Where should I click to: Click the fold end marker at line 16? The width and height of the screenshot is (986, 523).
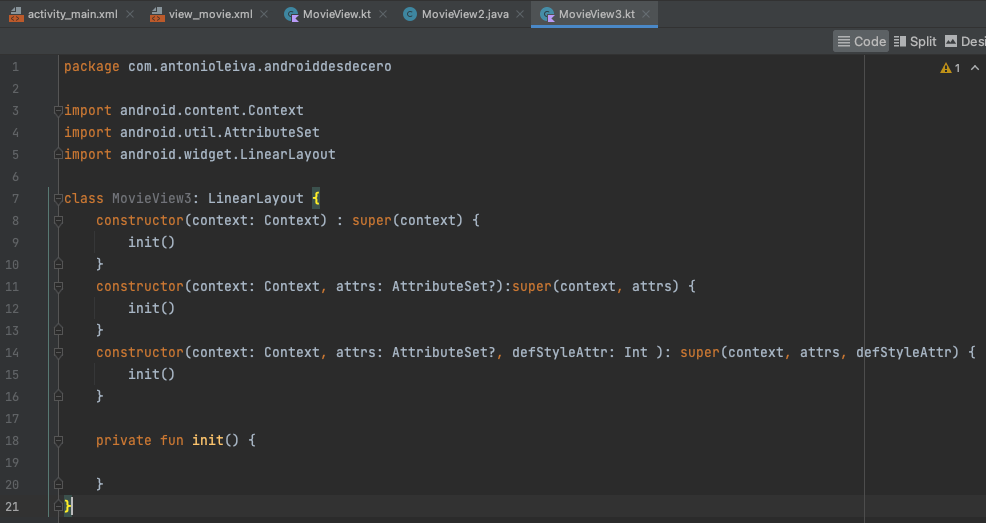58,397
